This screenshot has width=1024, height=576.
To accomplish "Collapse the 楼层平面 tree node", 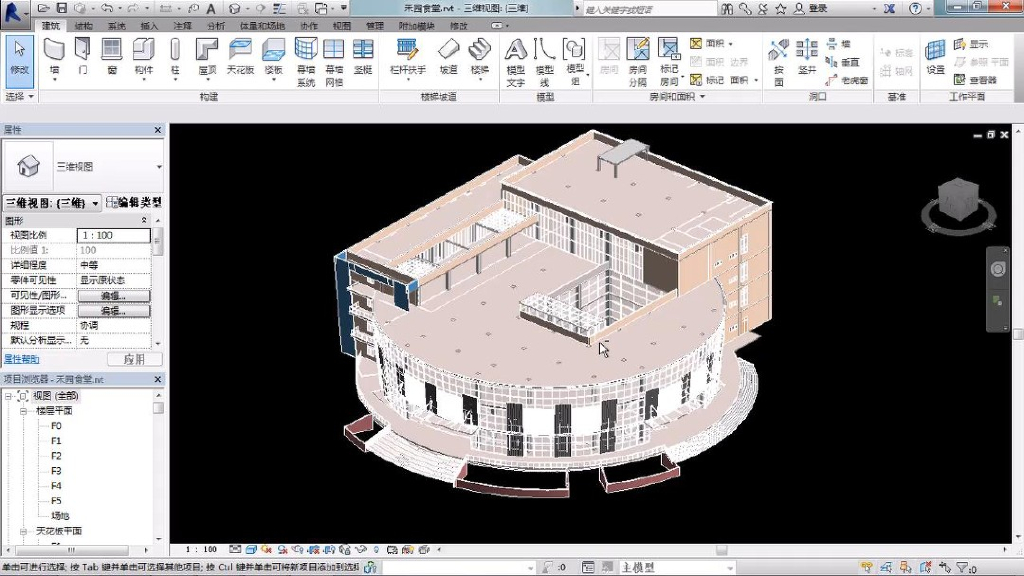I will point(24,411).
